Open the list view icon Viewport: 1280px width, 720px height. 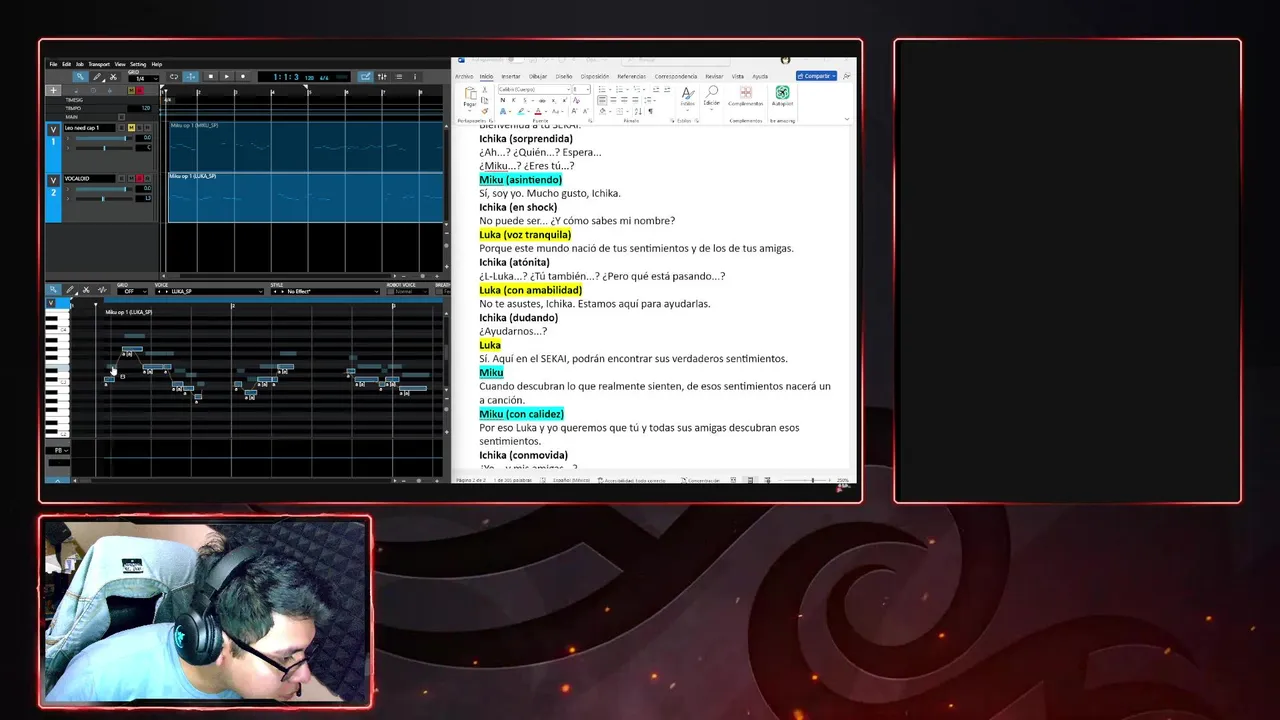coord(399,77)
